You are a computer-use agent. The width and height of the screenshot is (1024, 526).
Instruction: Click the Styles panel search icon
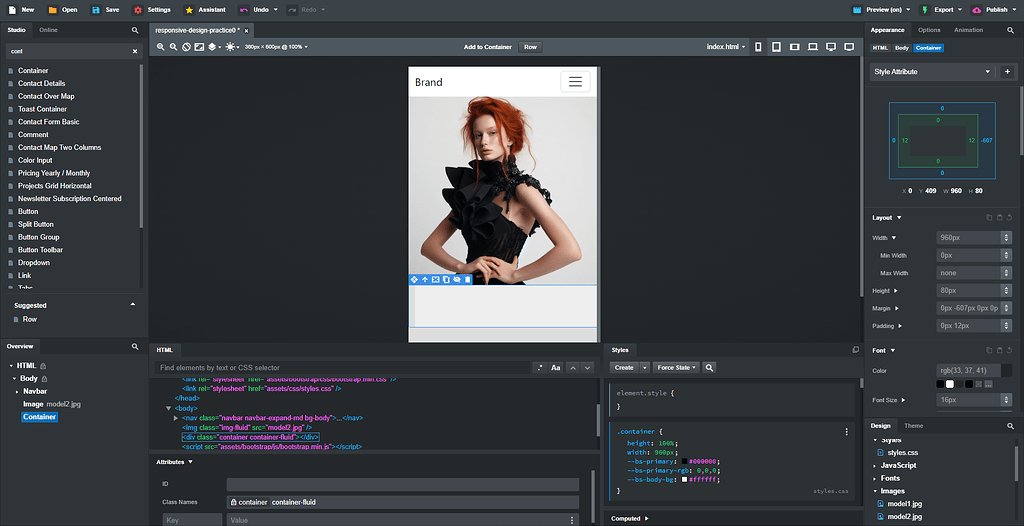point(709,368)
